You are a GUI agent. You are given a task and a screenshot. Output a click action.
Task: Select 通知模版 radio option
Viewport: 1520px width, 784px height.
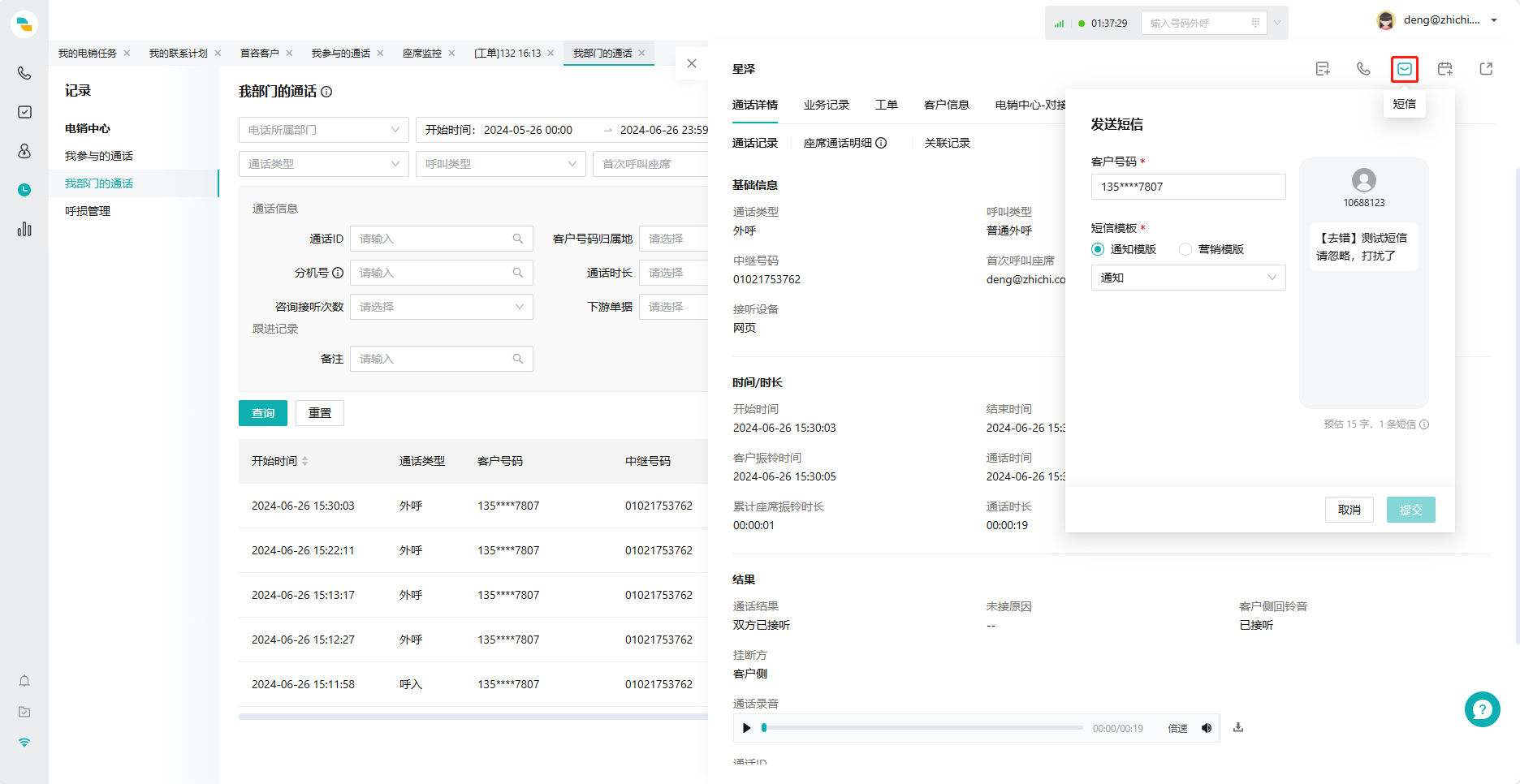point(1098,249)
